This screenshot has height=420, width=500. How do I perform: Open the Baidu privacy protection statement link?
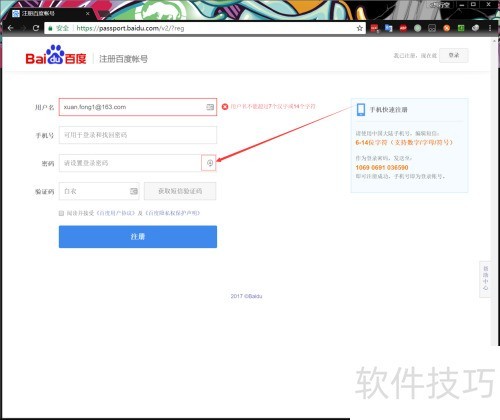pyautogui.click(x=173, y=213)
